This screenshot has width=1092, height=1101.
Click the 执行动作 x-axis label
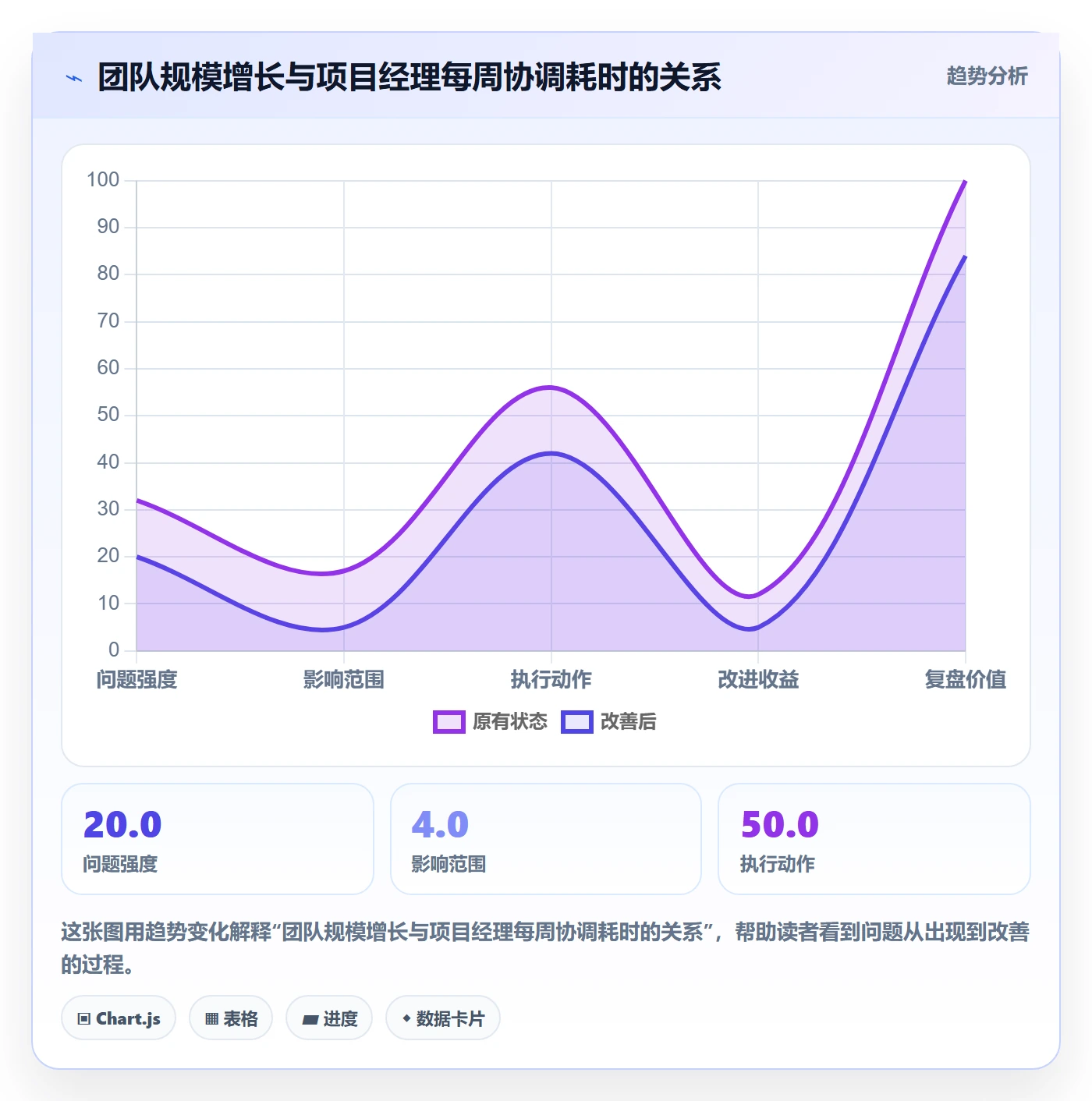[551, 680]
